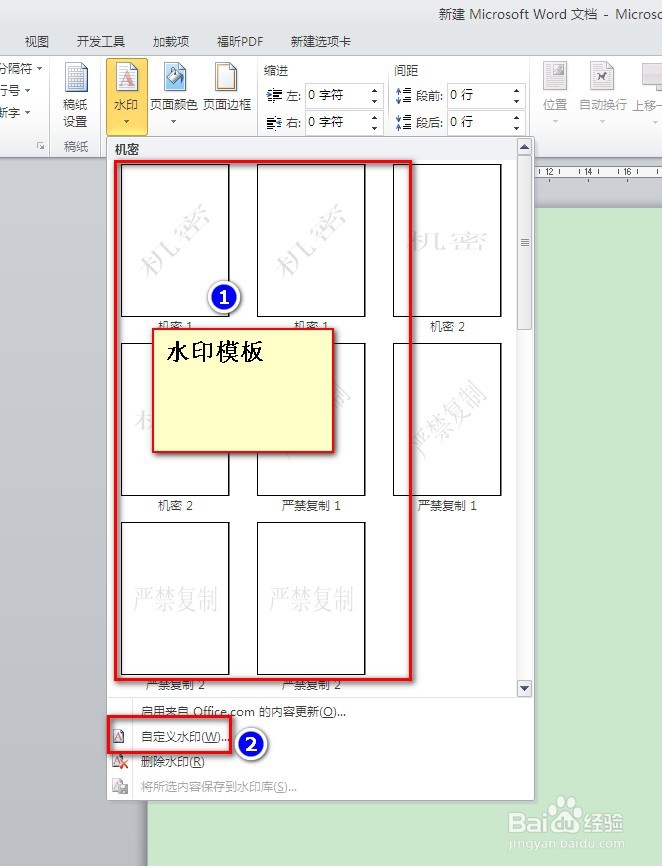Click the gallery scroll-down arrow
Image resolution: width=662 pixels, height=866 pixels.
tap(525, 688)
